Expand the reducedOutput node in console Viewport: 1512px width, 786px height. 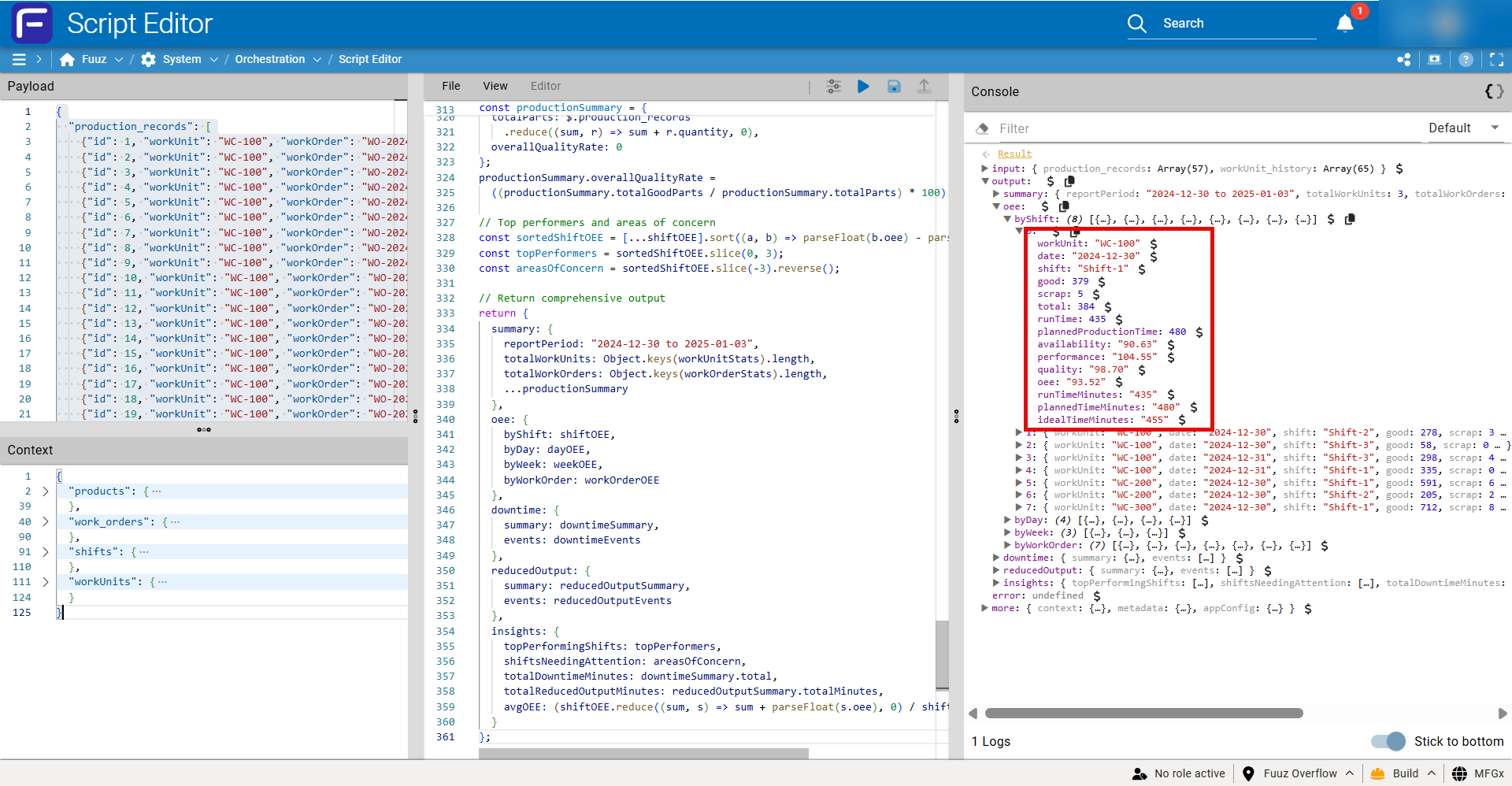[996, 570]
